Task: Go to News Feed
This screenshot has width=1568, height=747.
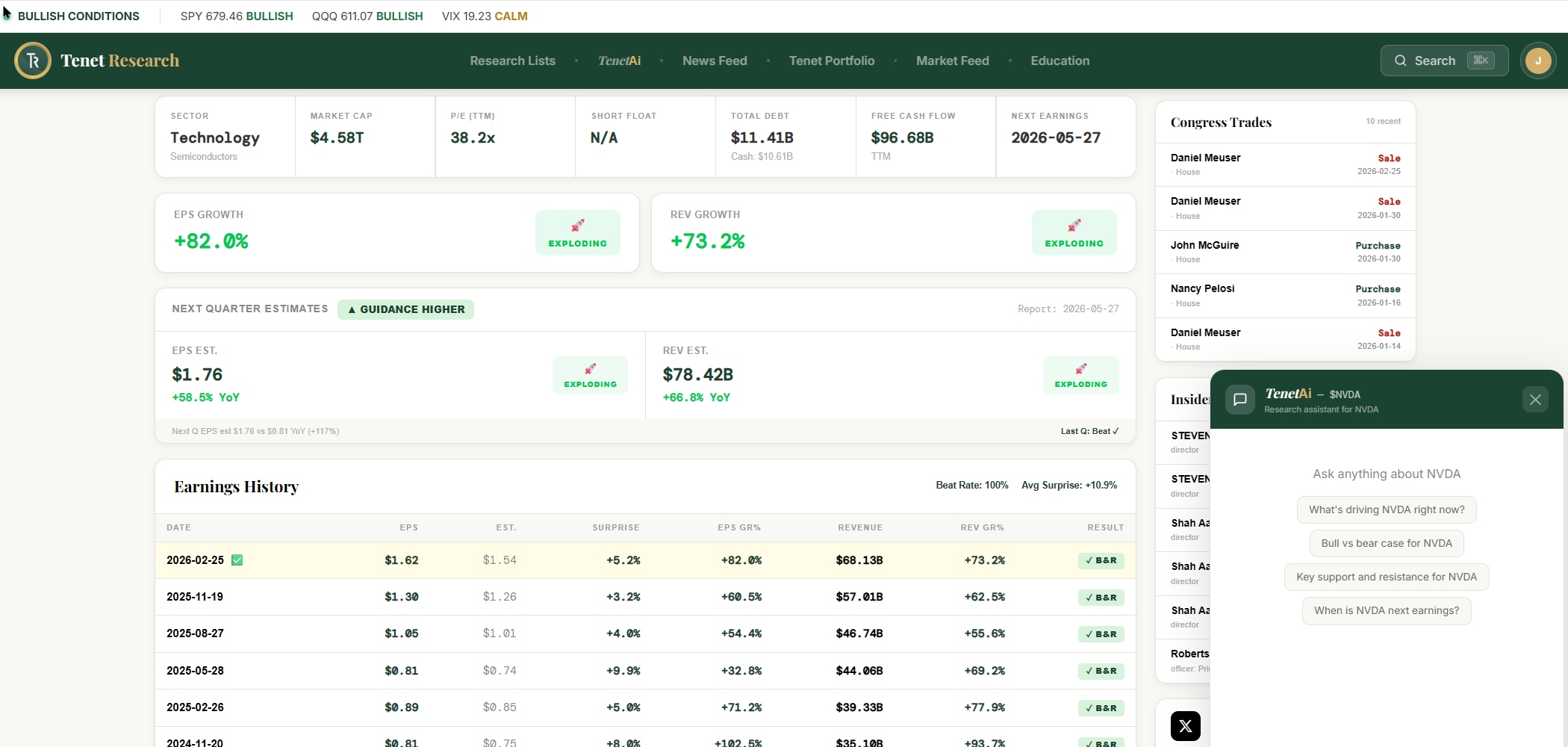Action: (715, 61)
